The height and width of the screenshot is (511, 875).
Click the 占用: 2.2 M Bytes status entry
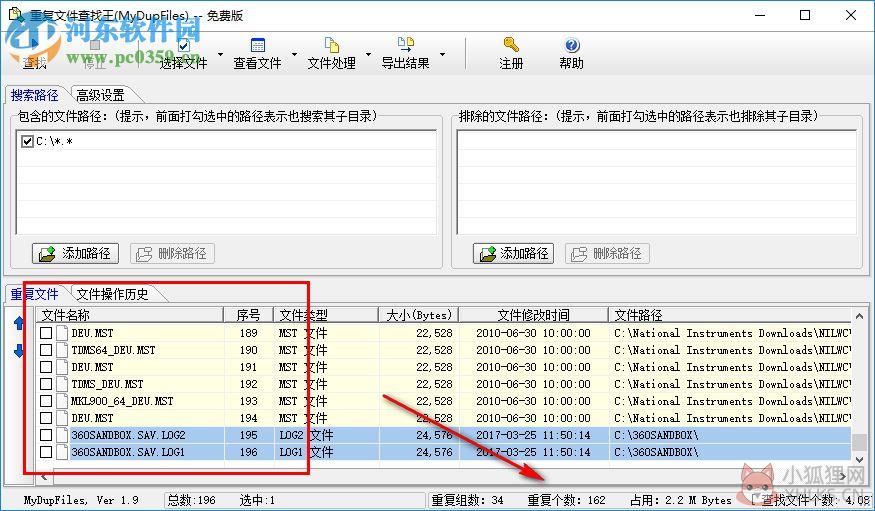[681, 500]
